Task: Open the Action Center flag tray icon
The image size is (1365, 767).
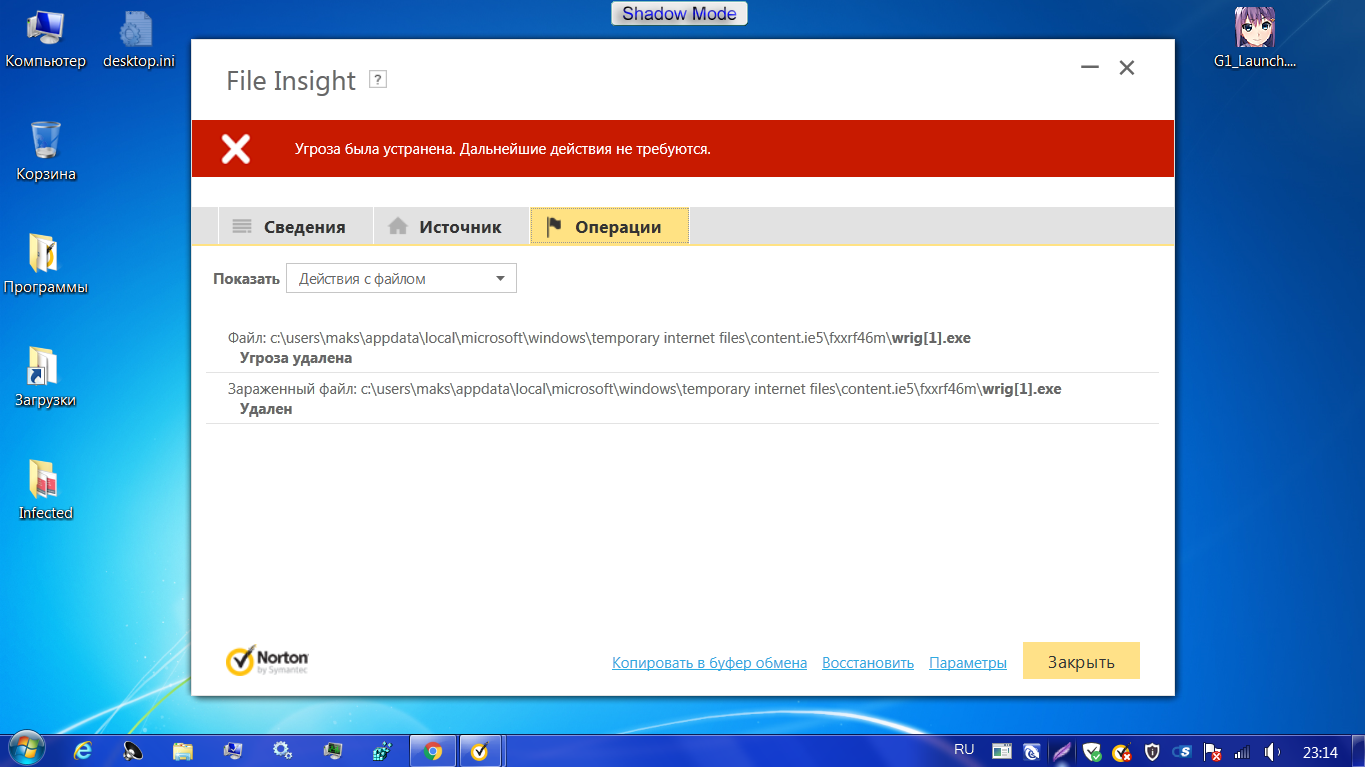Action: (1212, 751)
